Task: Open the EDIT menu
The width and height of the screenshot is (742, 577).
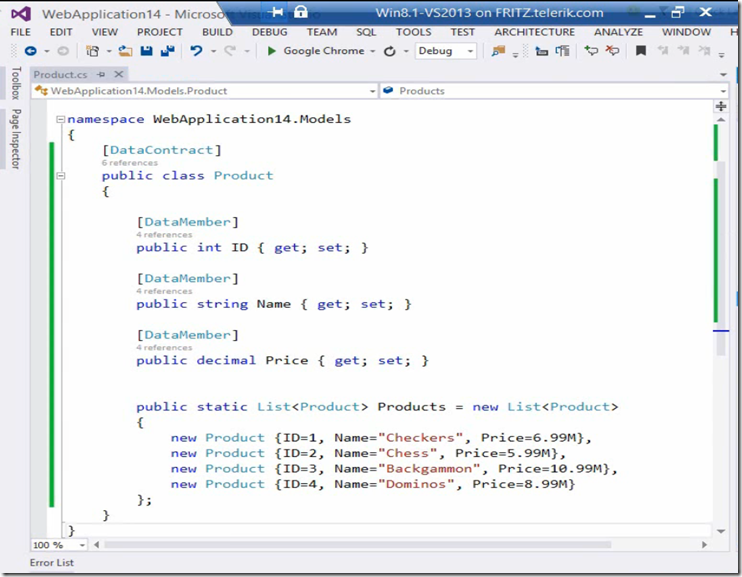Action: (61, 32)
